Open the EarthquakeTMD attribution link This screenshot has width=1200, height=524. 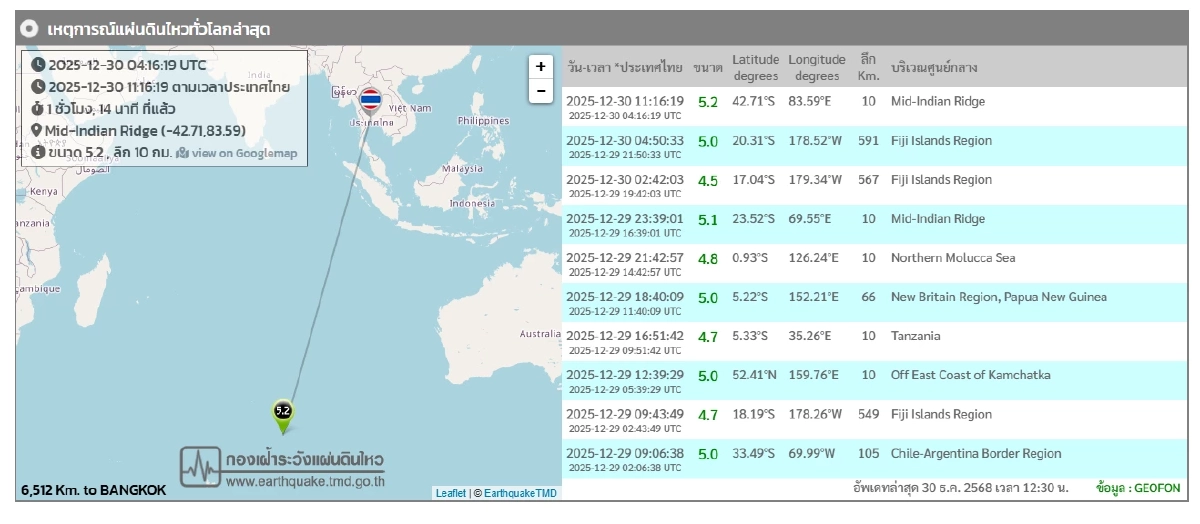[x=521, y=493]
